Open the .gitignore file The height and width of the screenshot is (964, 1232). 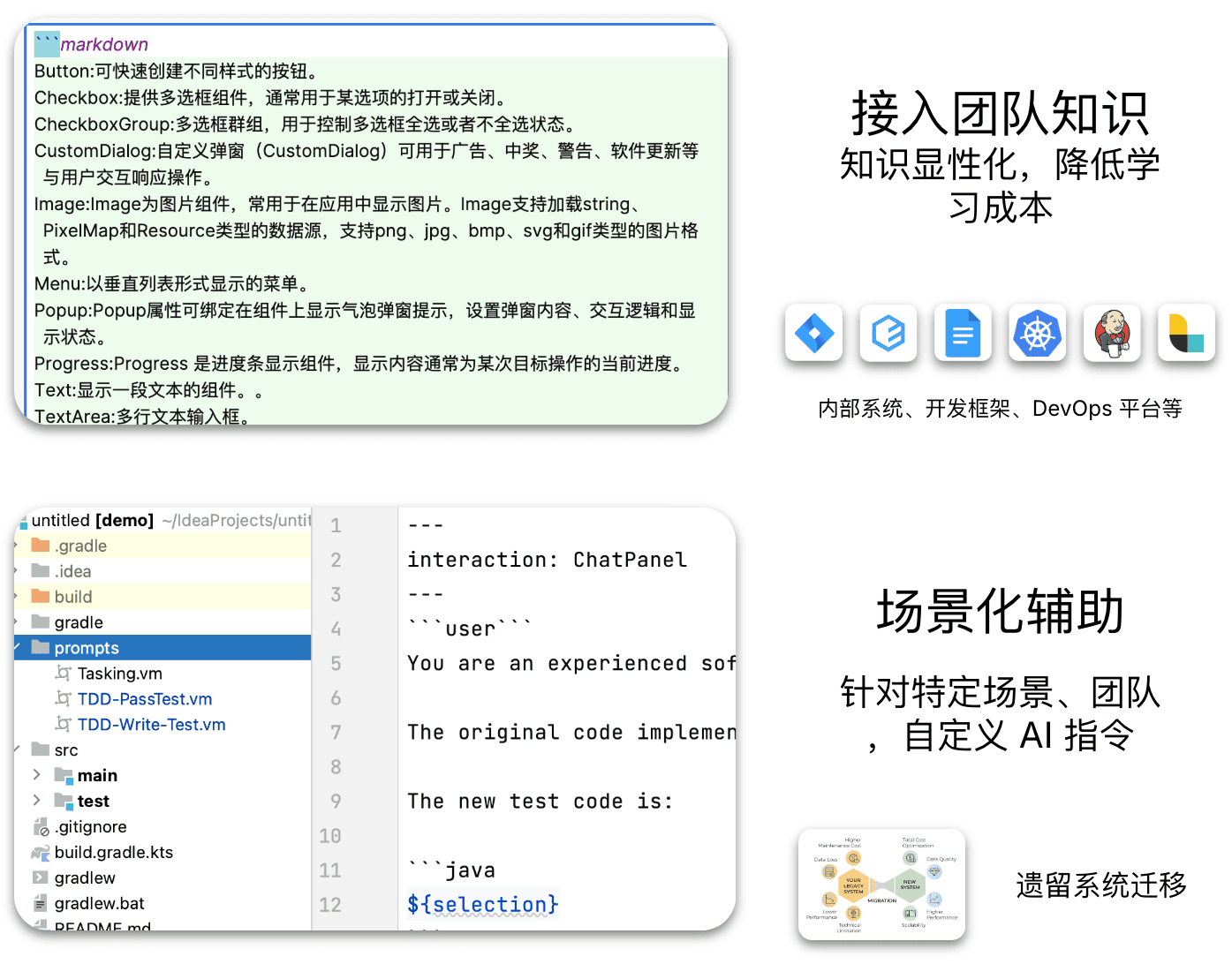point(90,827)
